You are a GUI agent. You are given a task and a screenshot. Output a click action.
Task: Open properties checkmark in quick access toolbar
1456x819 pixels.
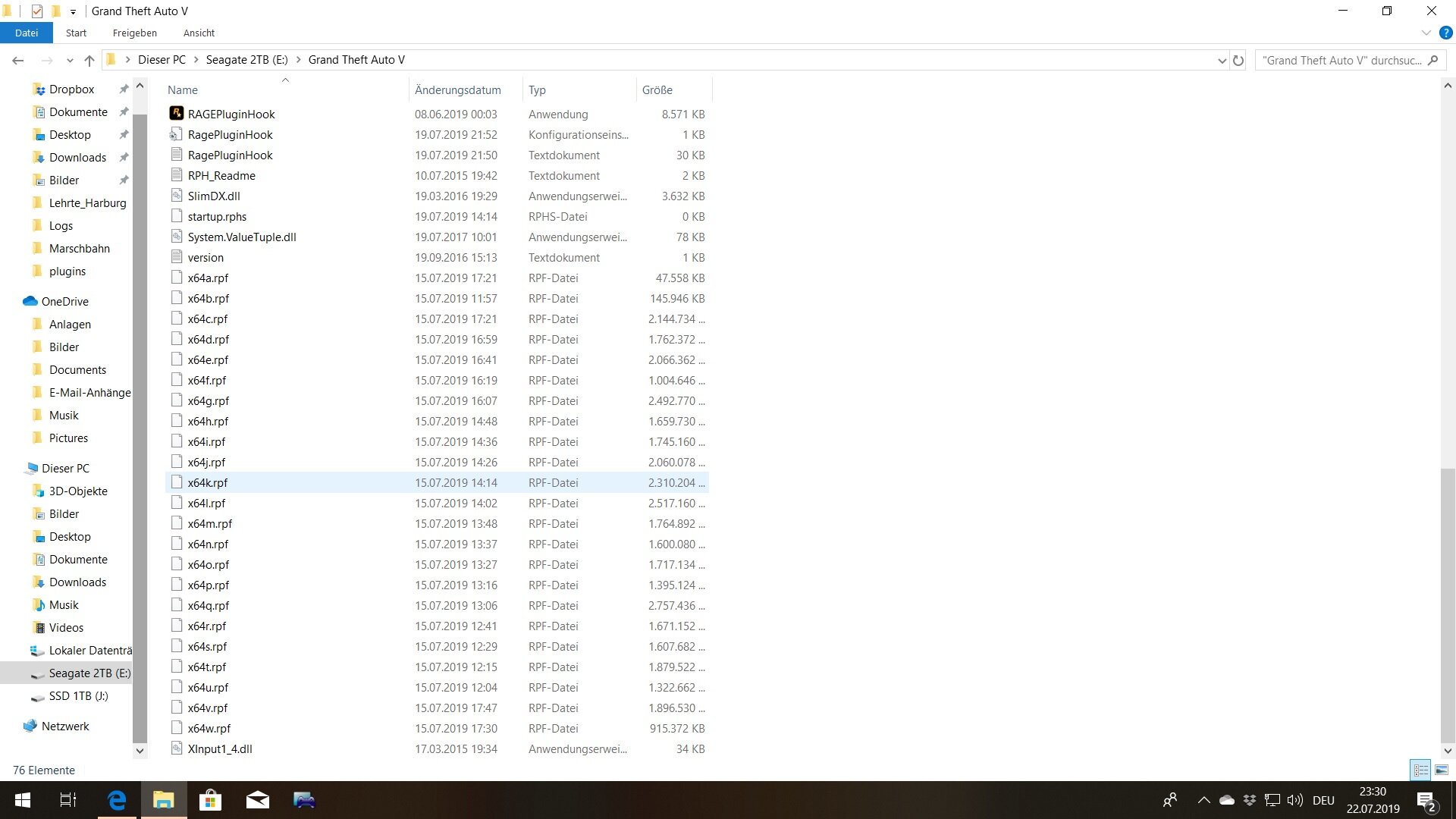point(36,11)
